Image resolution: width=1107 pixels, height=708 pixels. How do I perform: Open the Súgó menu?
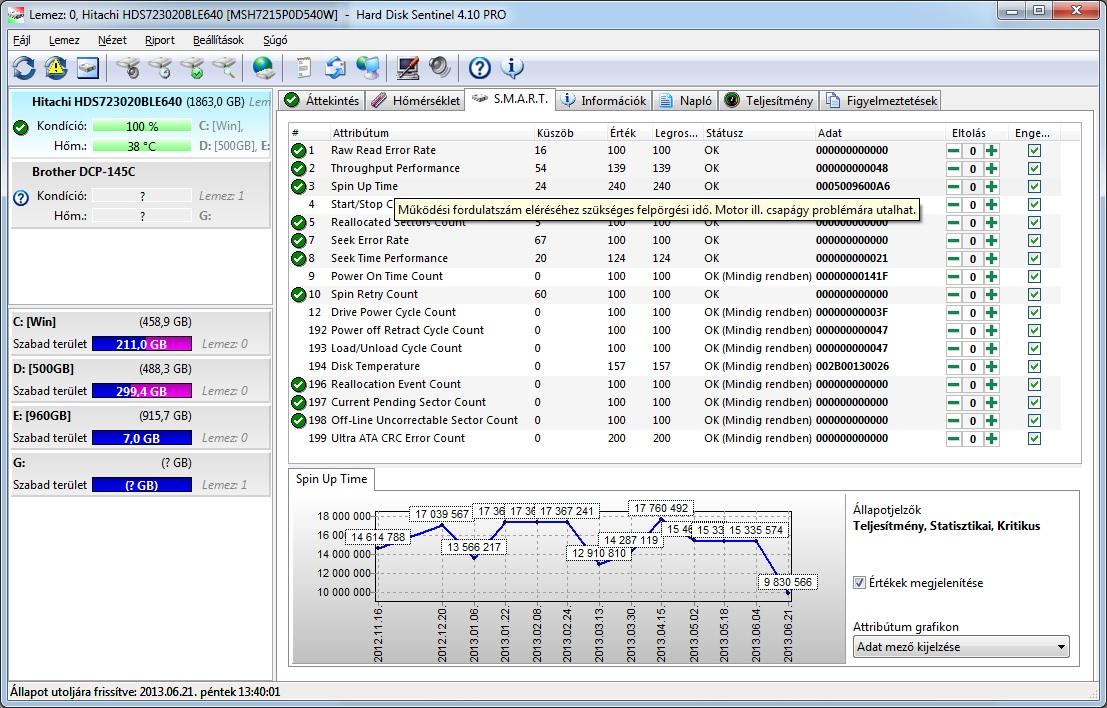(275, 40)
